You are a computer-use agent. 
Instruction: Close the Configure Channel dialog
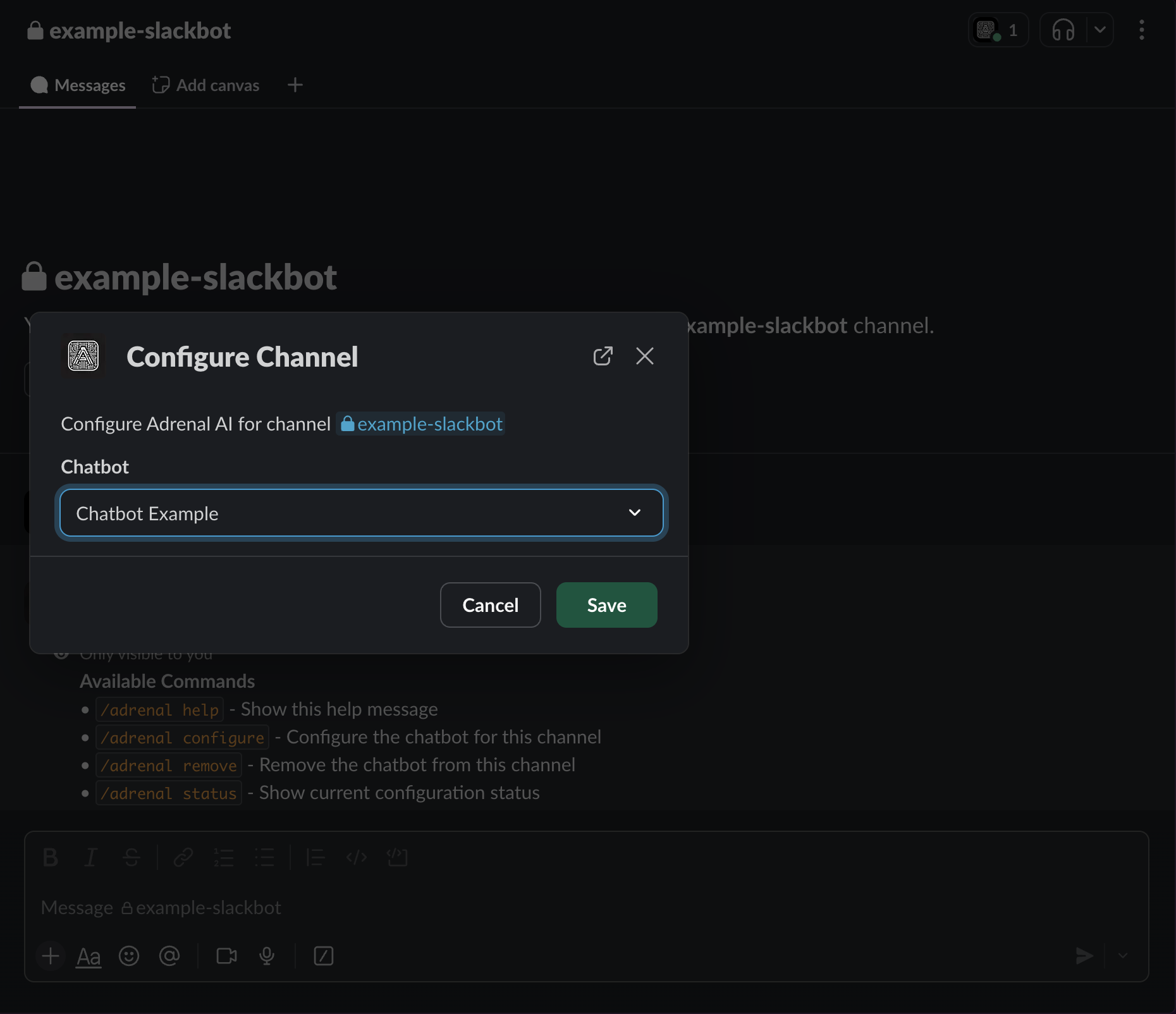644,356
